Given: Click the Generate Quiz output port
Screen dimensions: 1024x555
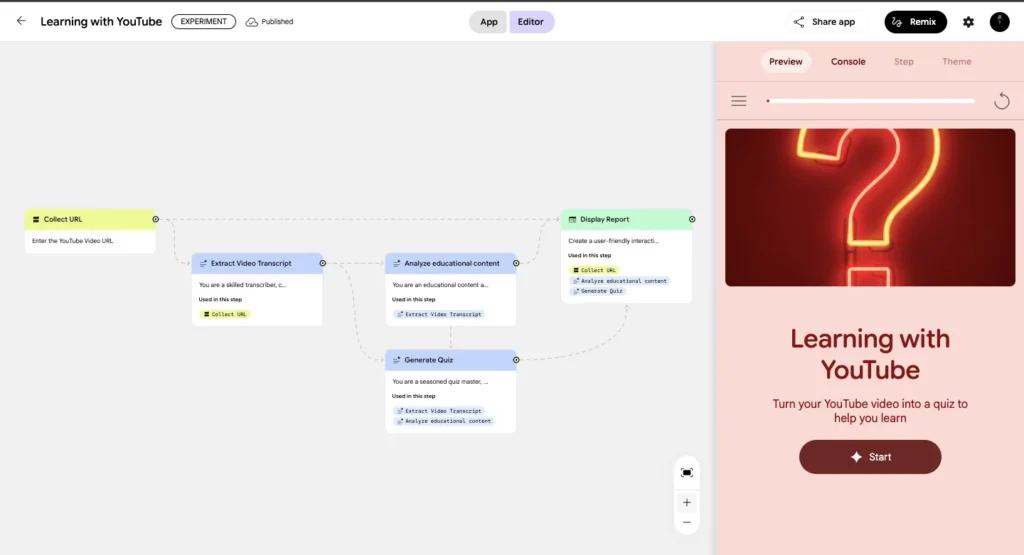Looking at the screenshot, I should (x=516, y=360).
